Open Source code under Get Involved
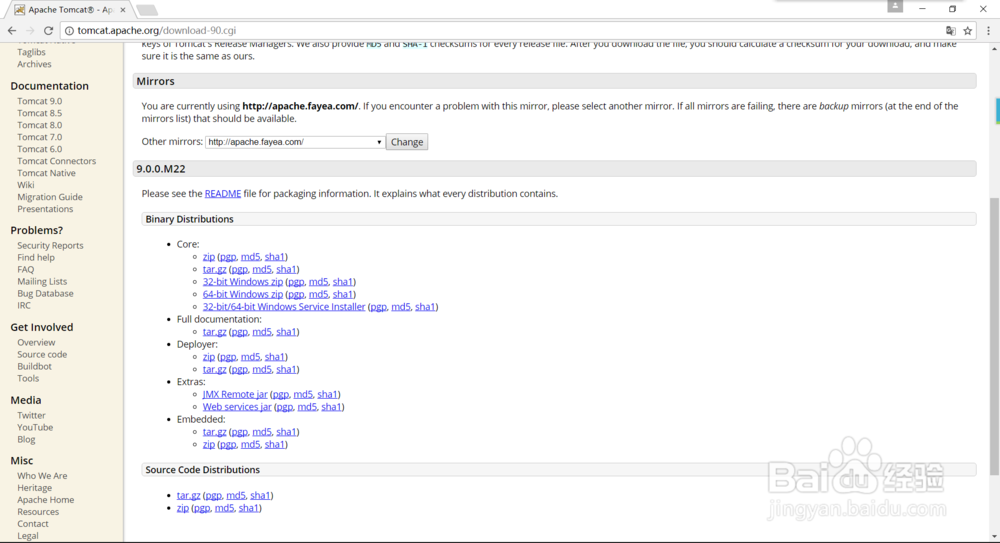This screenshot has height=543, width=1000. [42, 354]
